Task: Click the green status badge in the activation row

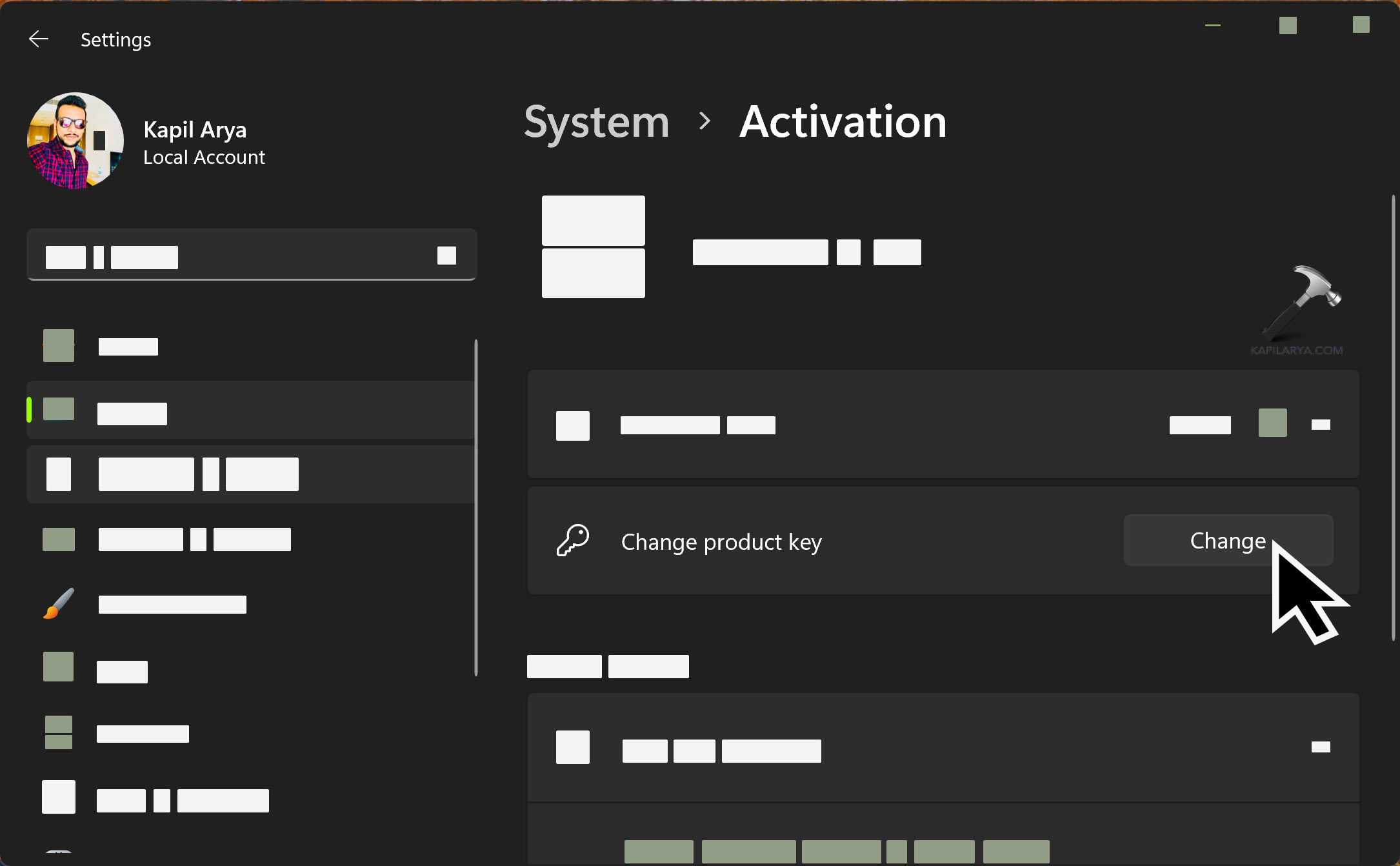Action: [1272, 422]
